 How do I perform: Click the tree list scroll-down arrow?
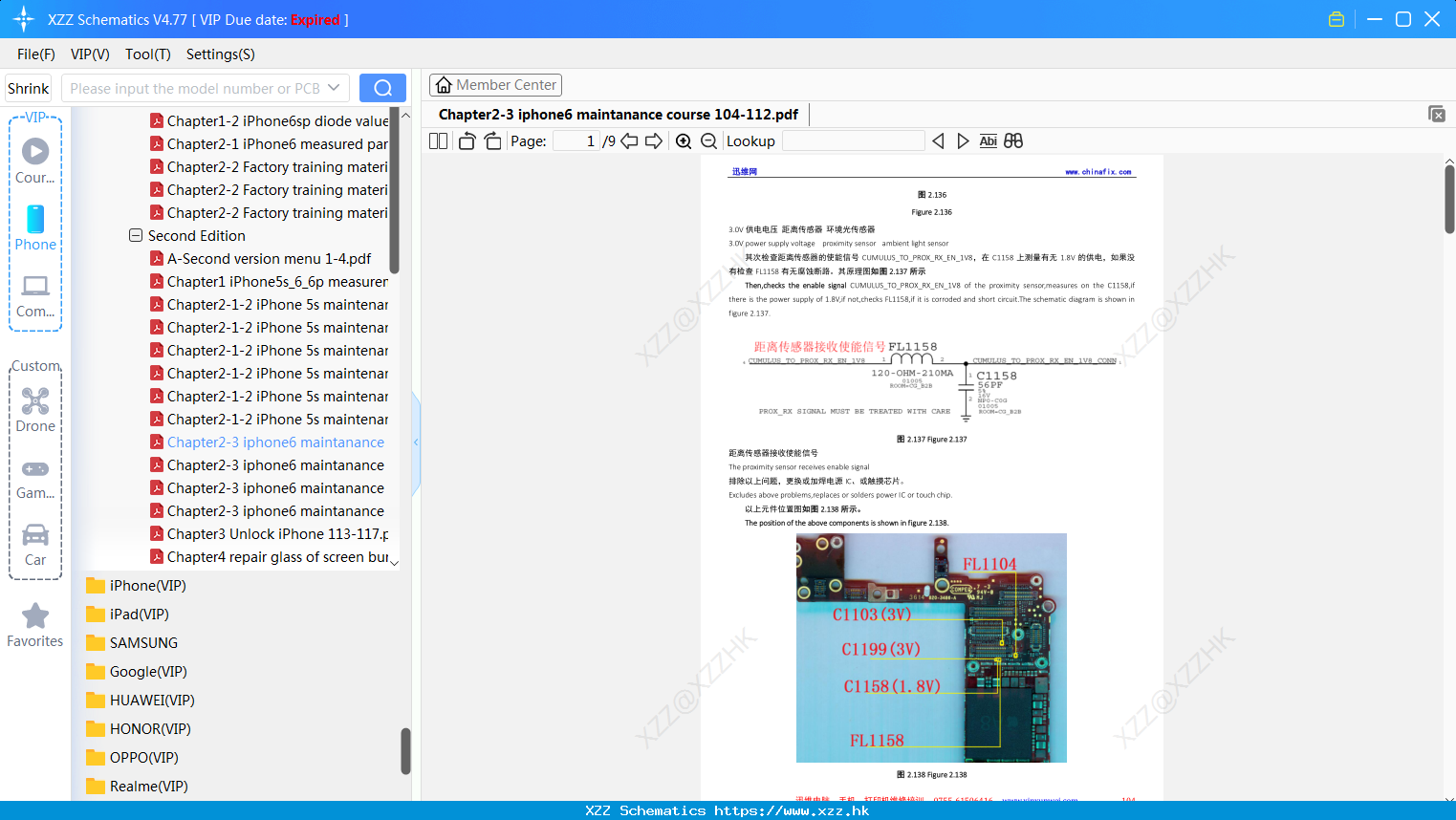point(395,562)
